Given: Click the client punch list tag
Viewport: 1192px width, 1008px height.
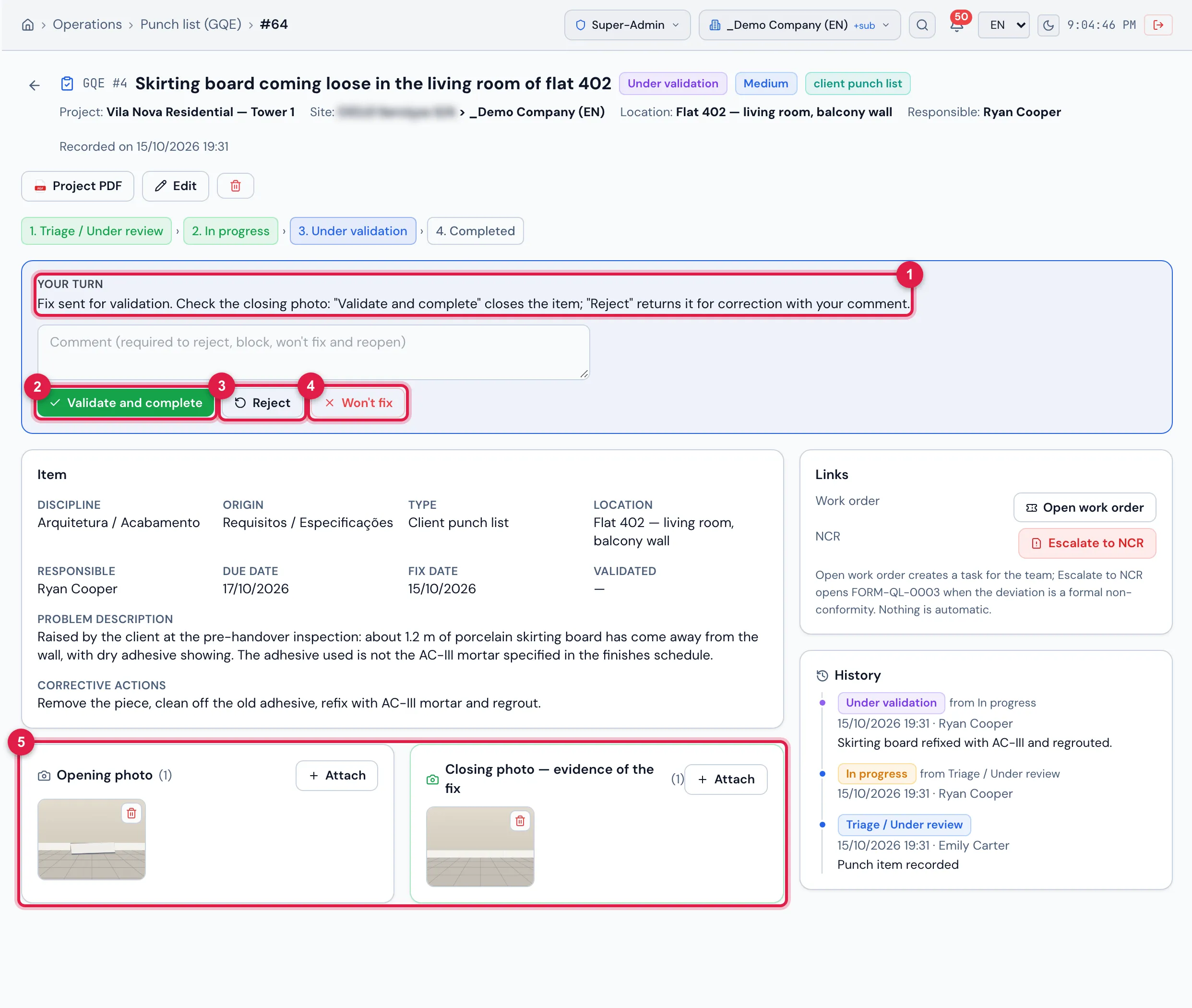Looking at the screenshot, I should click(858, 84).
